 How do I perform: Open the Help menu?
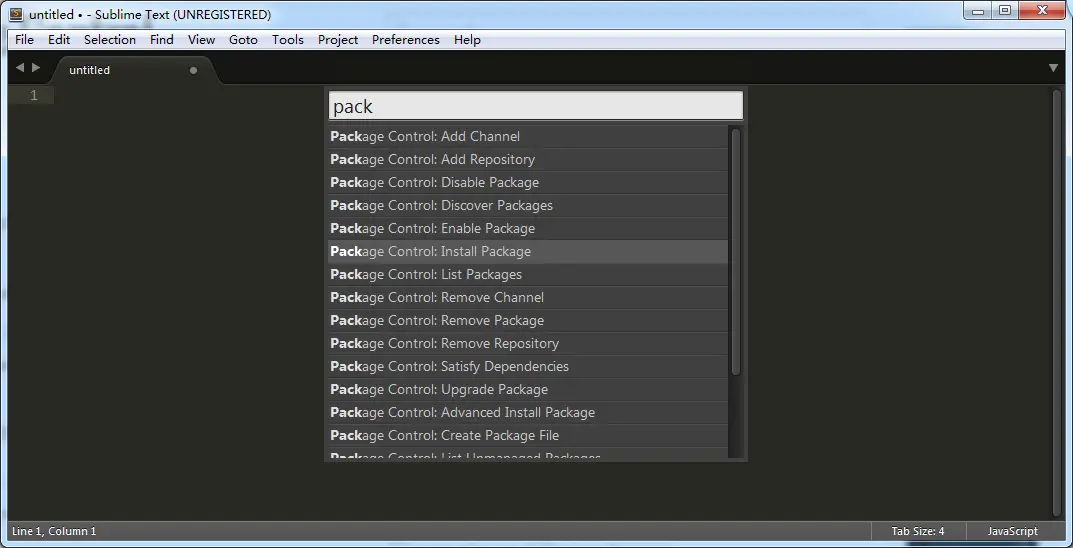click(x=467, y=40)
